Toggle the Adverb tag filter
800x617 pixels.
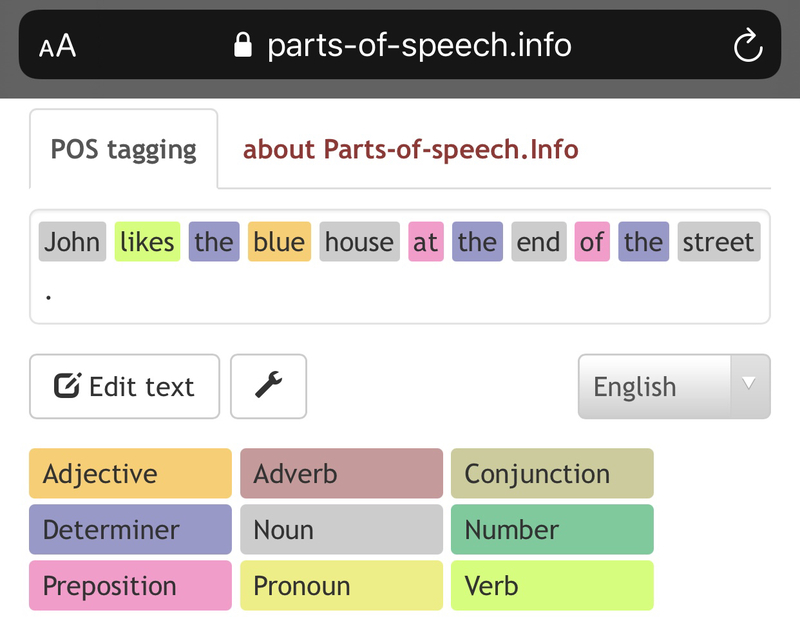[x=341, y=474]
